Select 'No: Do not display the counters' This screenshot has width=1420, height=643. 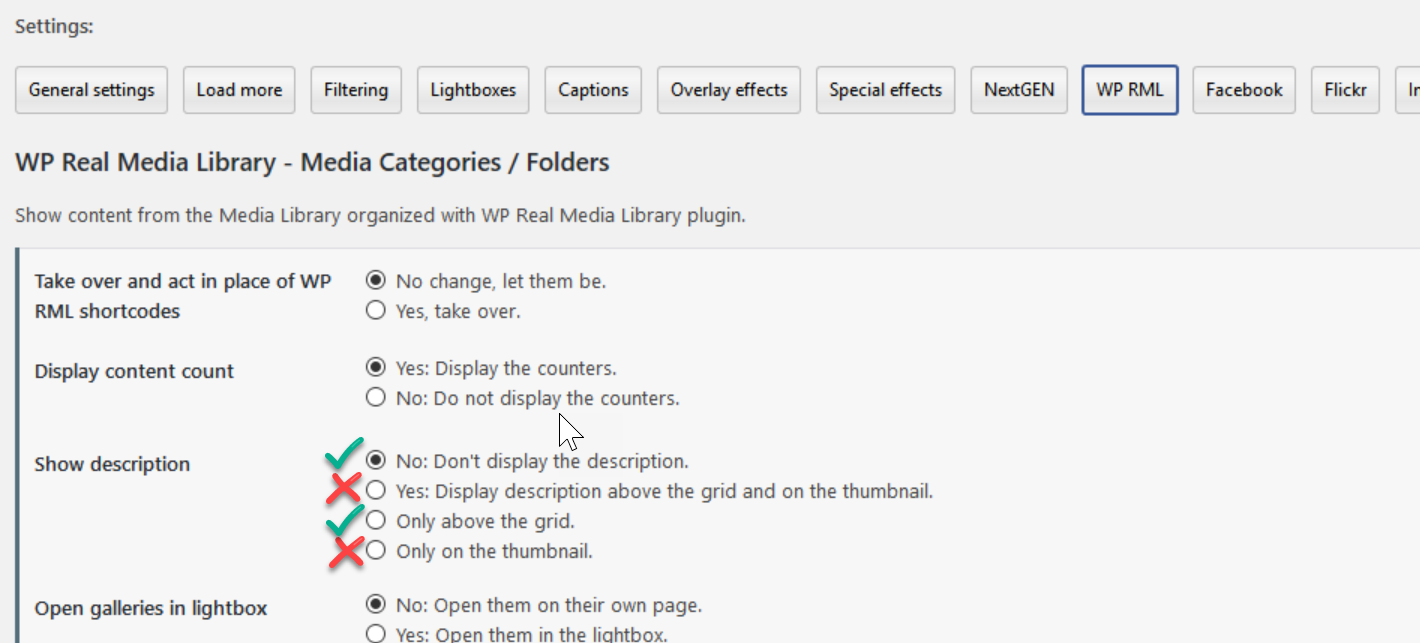[x=376, y=398]
